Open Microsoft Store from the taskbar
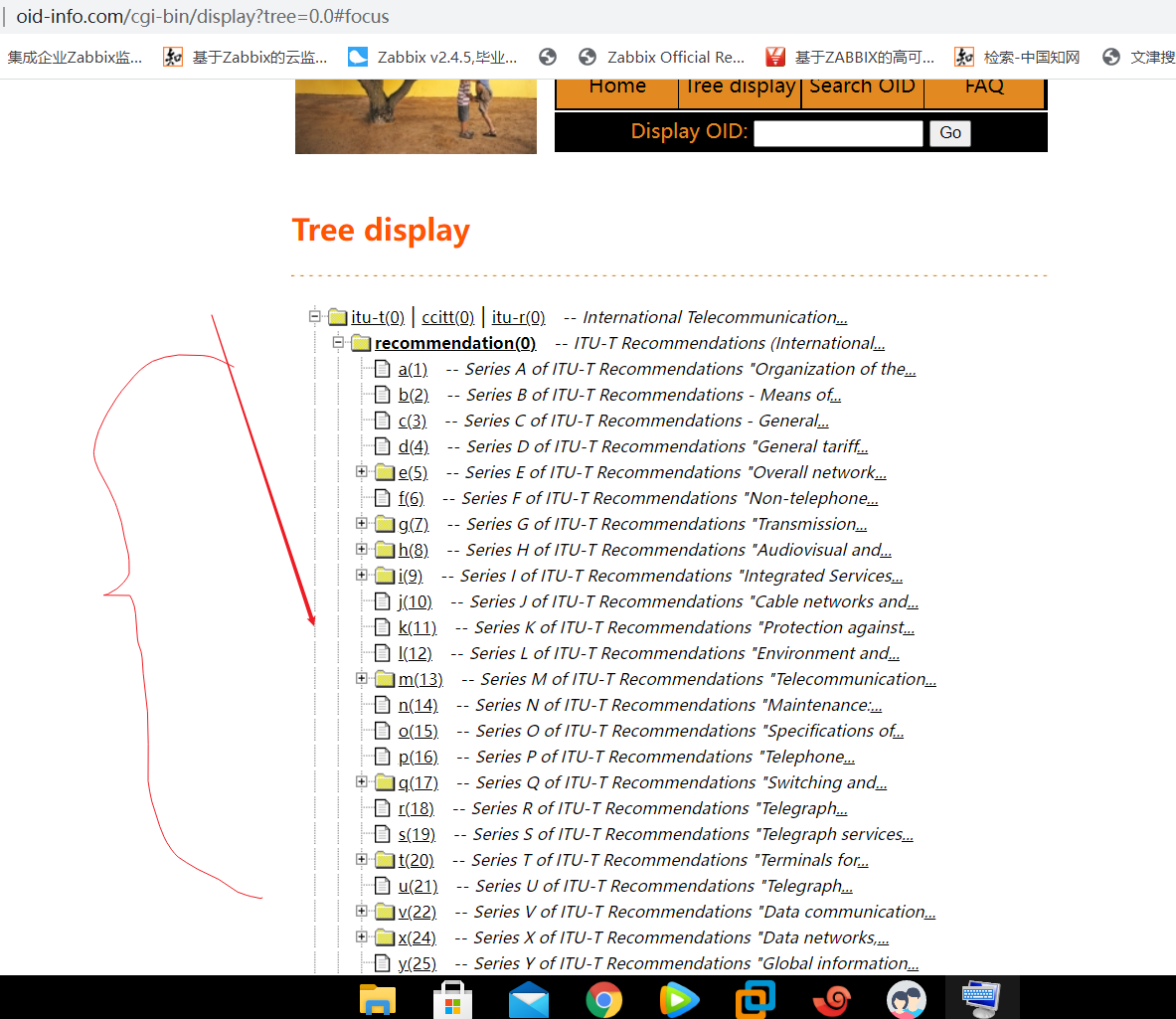1176x1019 pixels. [453, 999]
